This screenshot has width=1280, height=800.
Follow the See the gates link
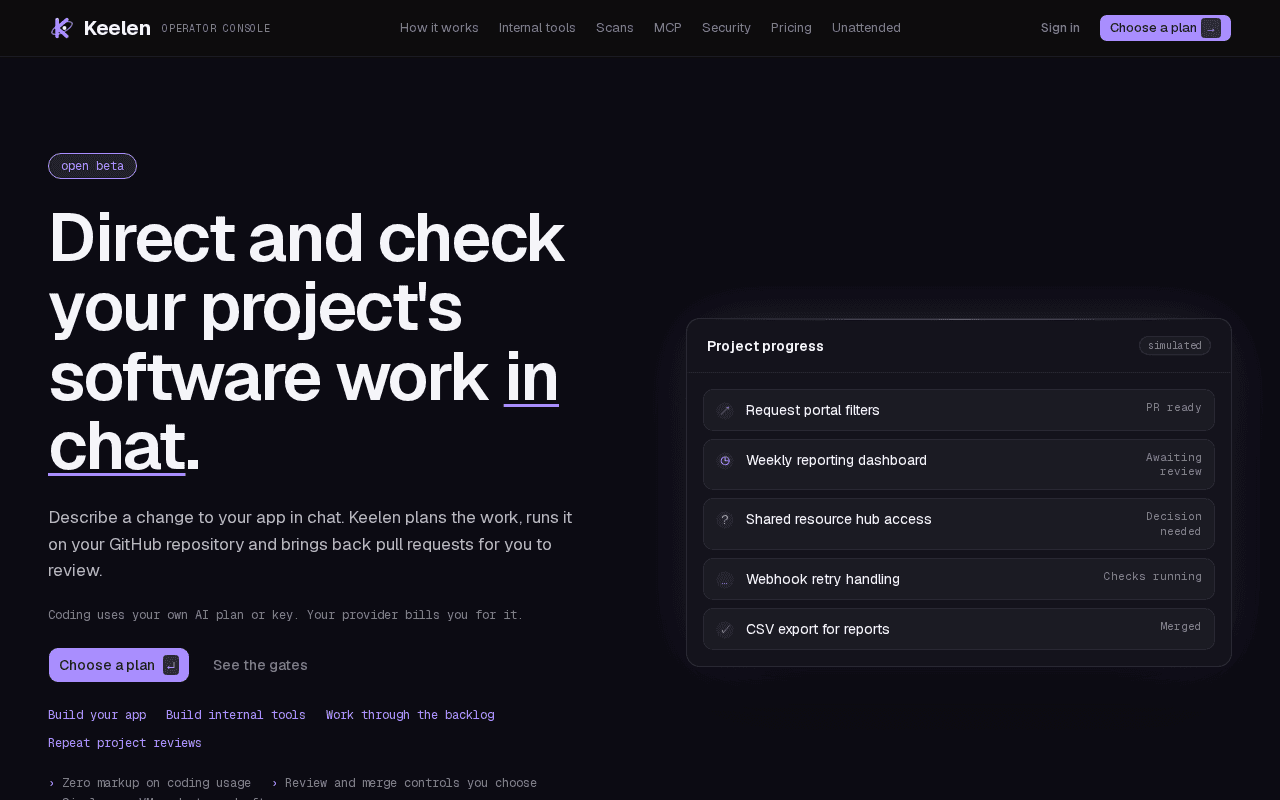pos(260,665)
